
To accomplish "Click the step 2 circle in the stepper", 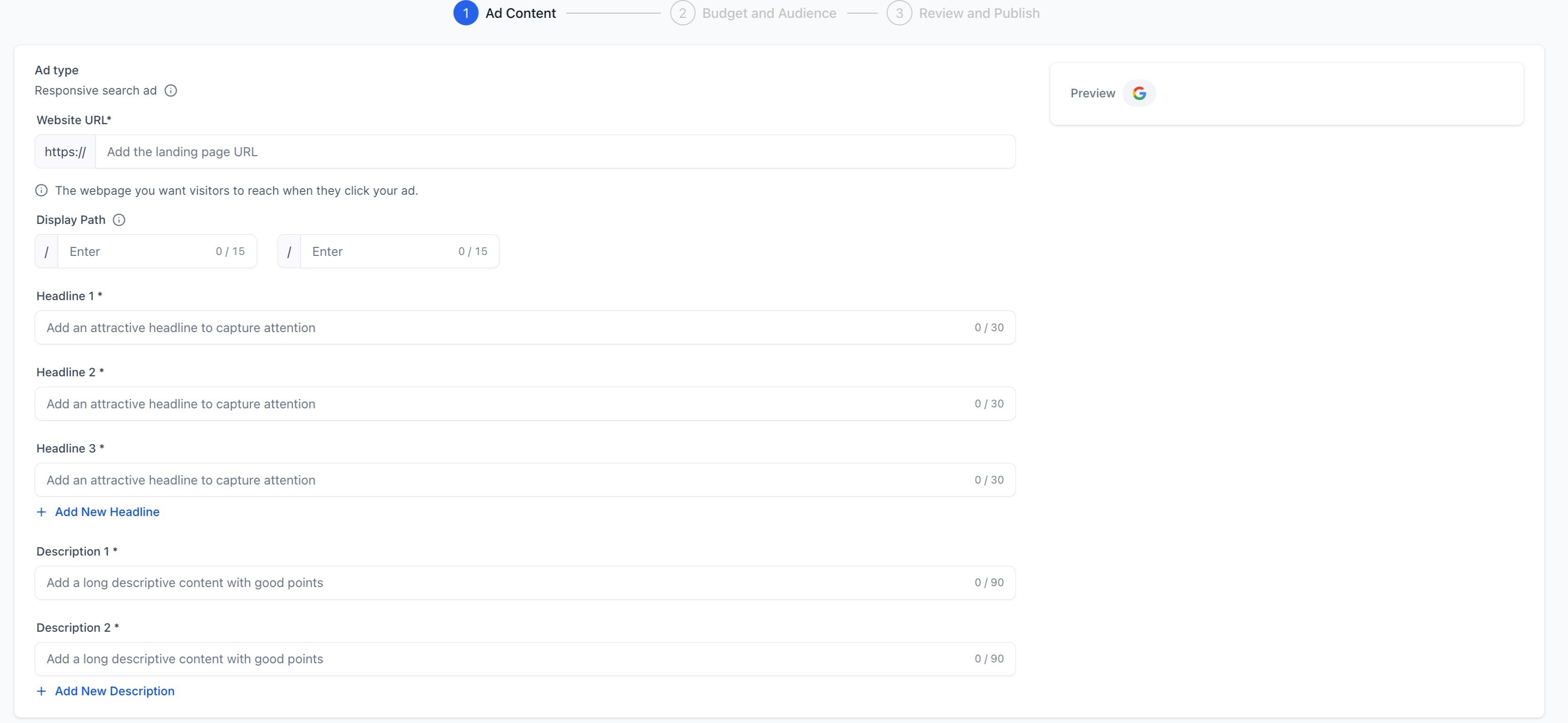I will [682, 13].
